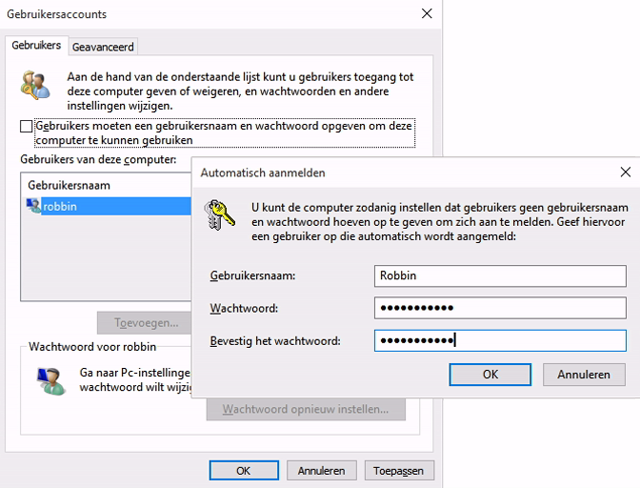Focus the Gebruikersnaam text field
The width and height of the screenshot is (640, 488).
[x=499, y=275]
